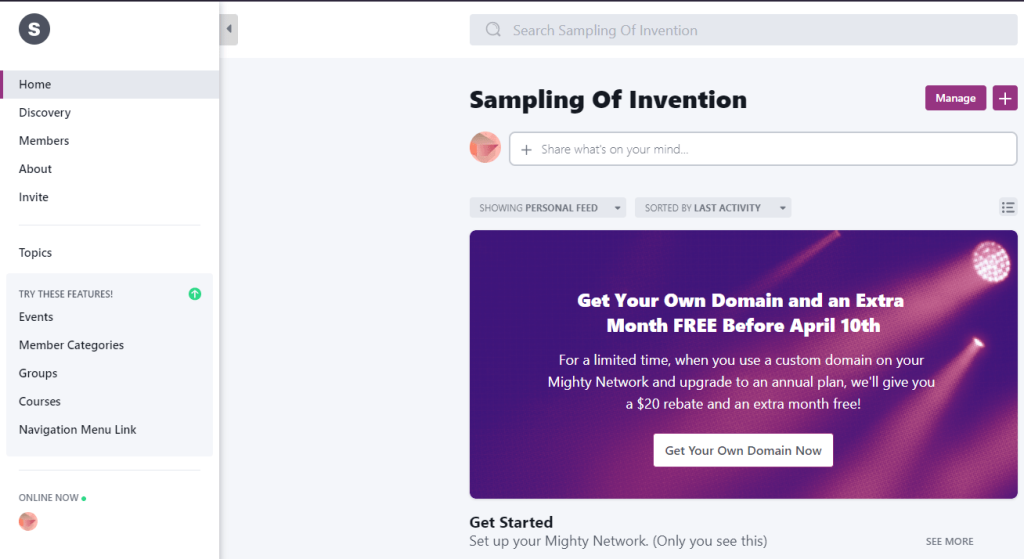Click the network S logo icon

[x=34, y=29]
